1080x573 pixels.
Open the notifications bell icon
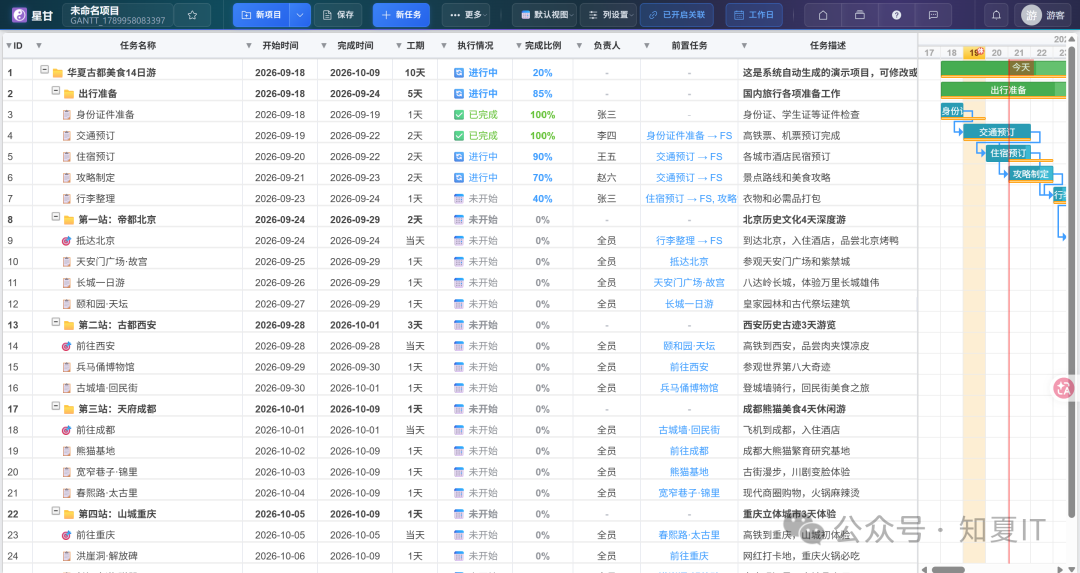(996, 14)
